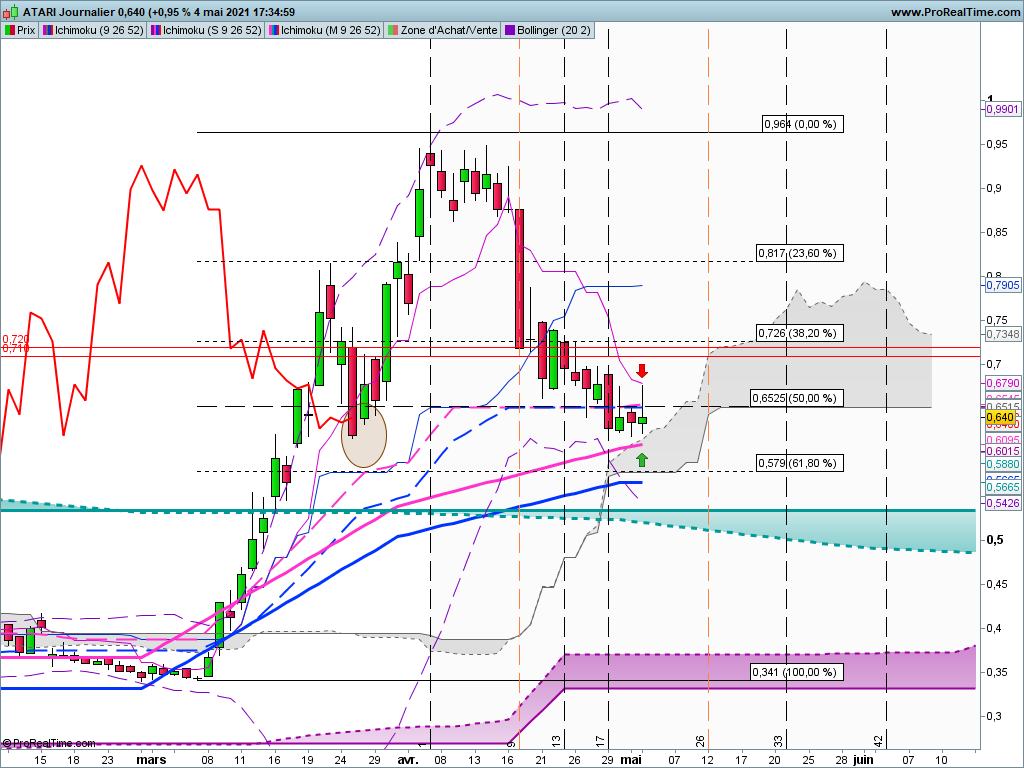Click the color icon of Ichimoku (9 26 52)
This screenshot has height=768, width=1024.
click(48, 30)
